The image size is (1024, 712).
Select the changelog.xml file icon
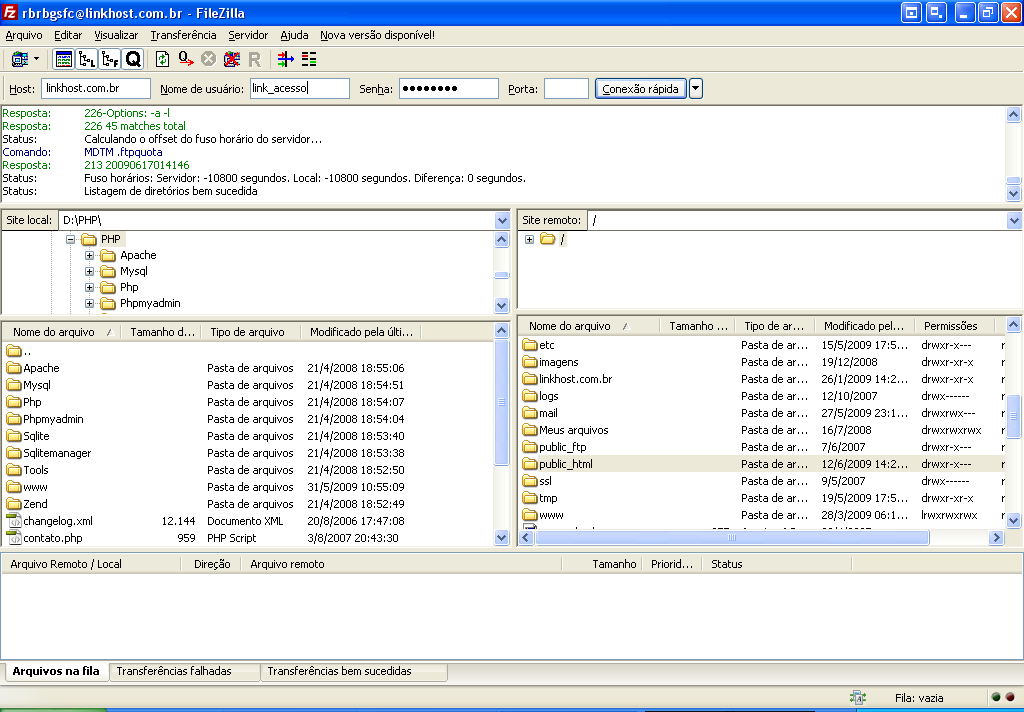[x=14, y=521]
